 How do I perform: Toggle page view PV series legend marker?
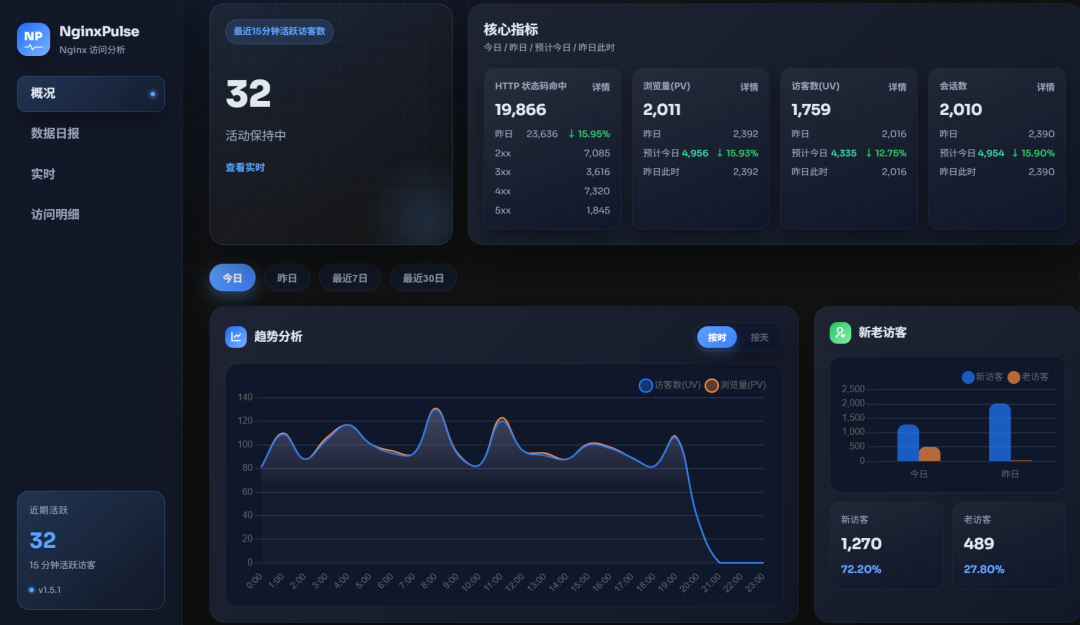712,385
